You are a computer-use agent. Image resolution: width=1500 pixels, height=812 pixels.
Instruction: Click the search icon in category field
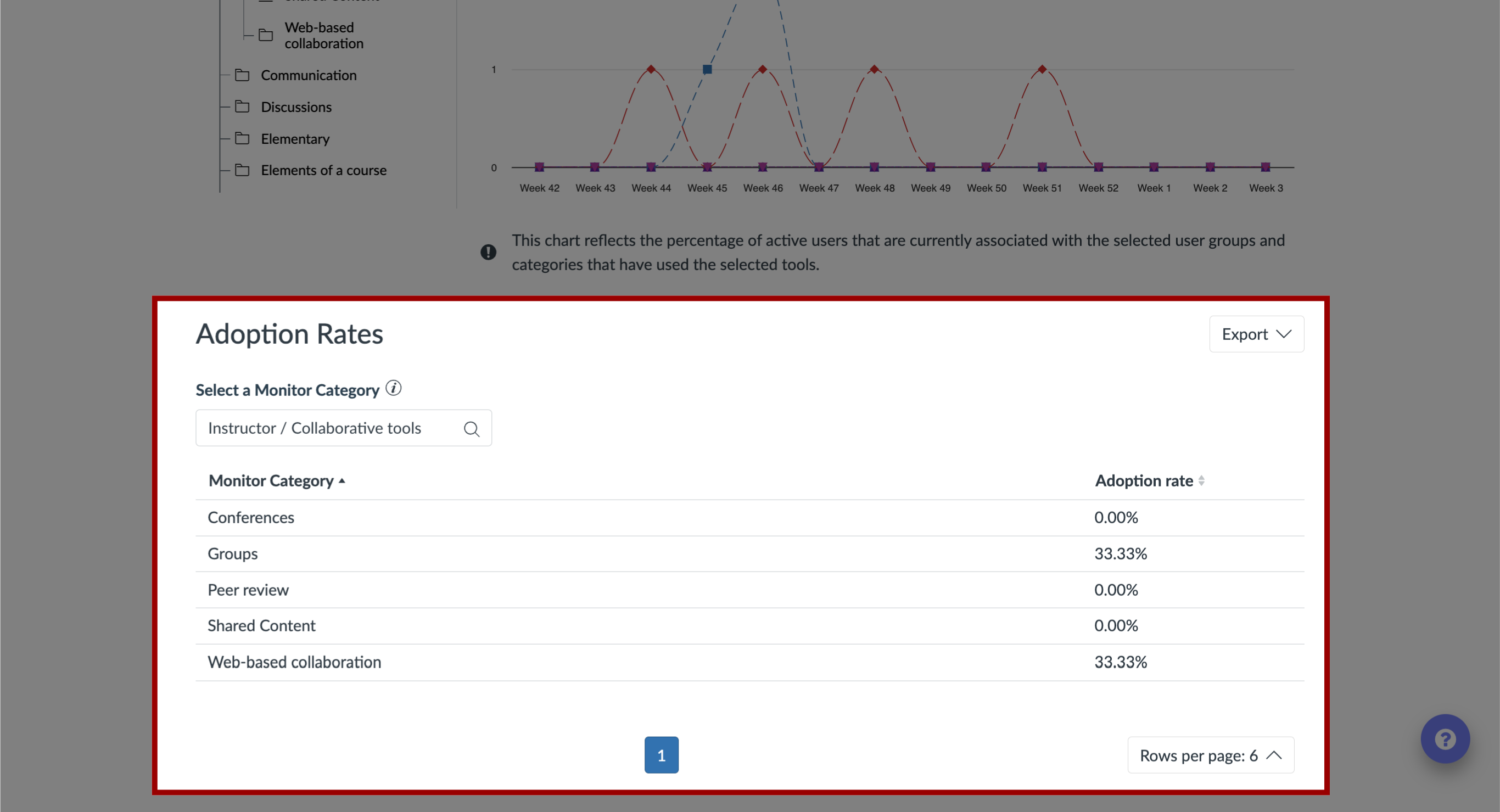(x=470, y=428)
